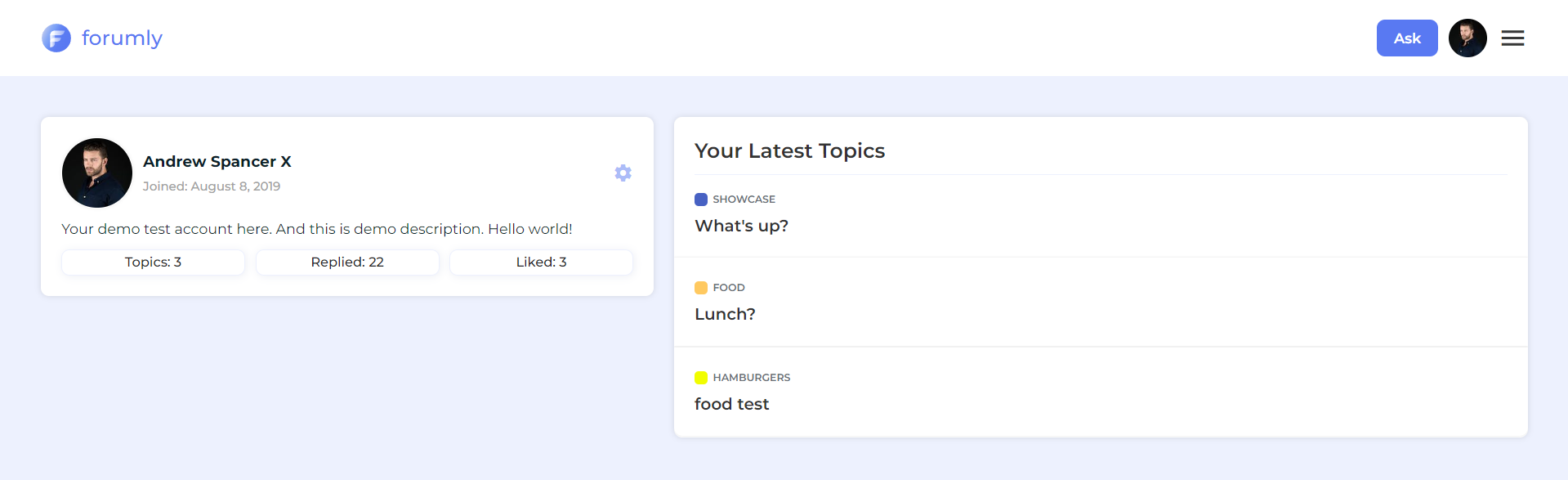
Task: Open the hamburger menu
Action: pos(1512,38)
